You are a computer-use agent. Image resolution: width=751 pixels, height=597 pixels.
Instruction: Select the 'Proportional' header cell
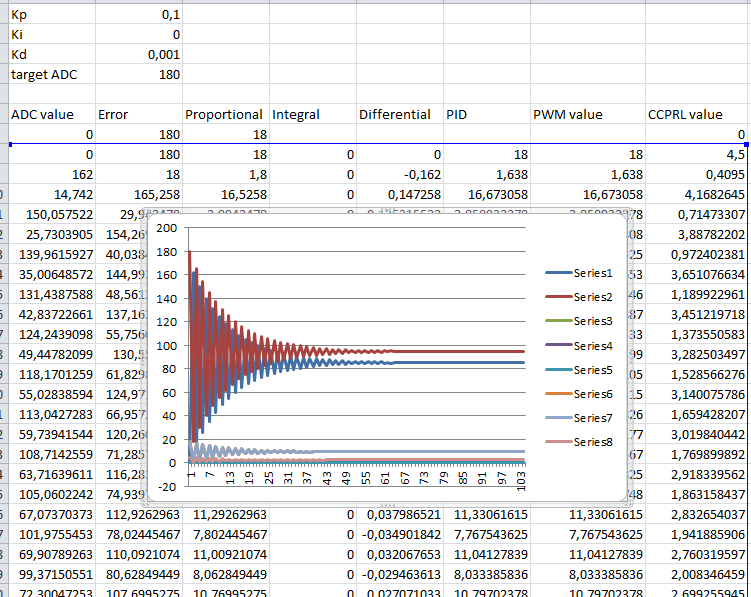(x=224, y=115)
